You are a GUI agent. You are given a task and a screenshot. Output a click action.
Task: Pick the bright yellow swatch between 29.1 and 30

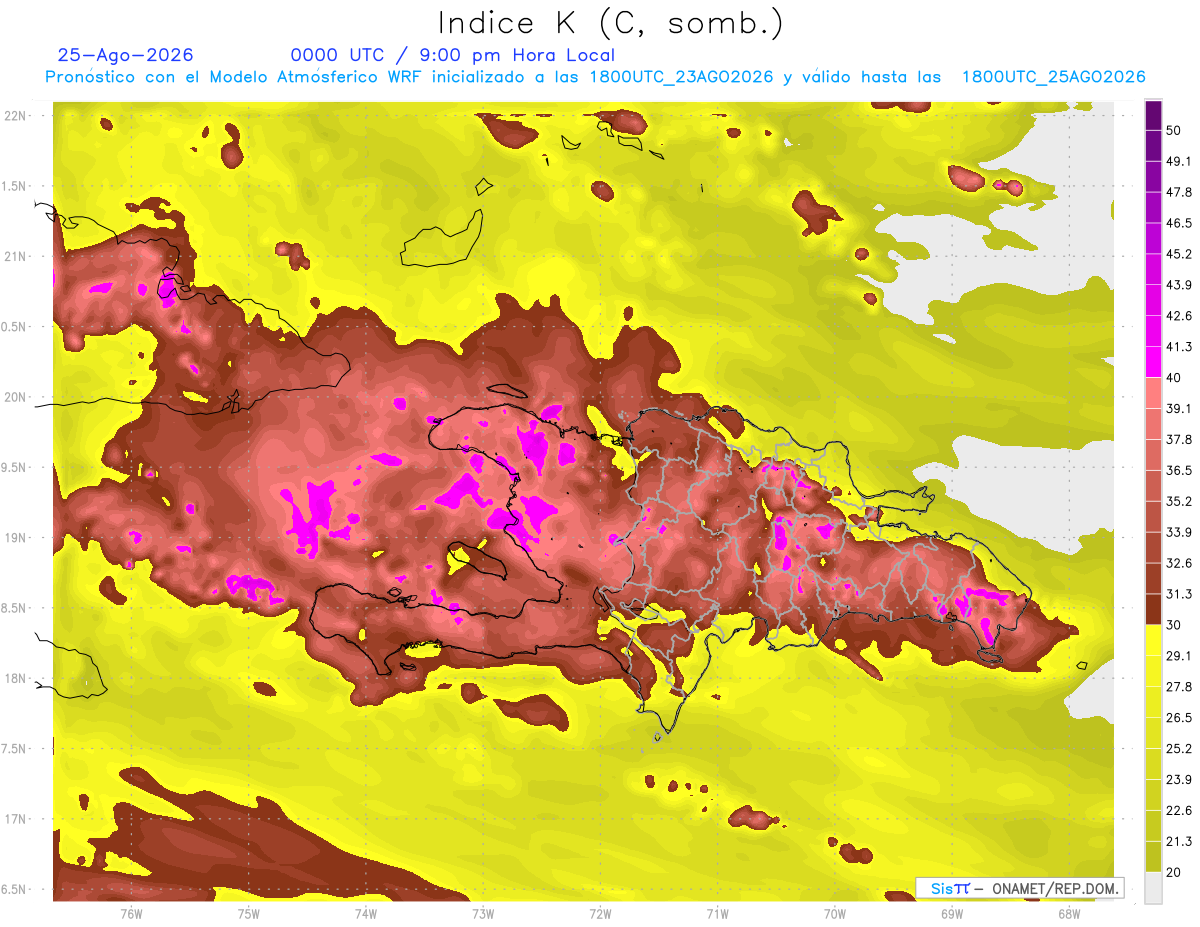pos(1153,640)
